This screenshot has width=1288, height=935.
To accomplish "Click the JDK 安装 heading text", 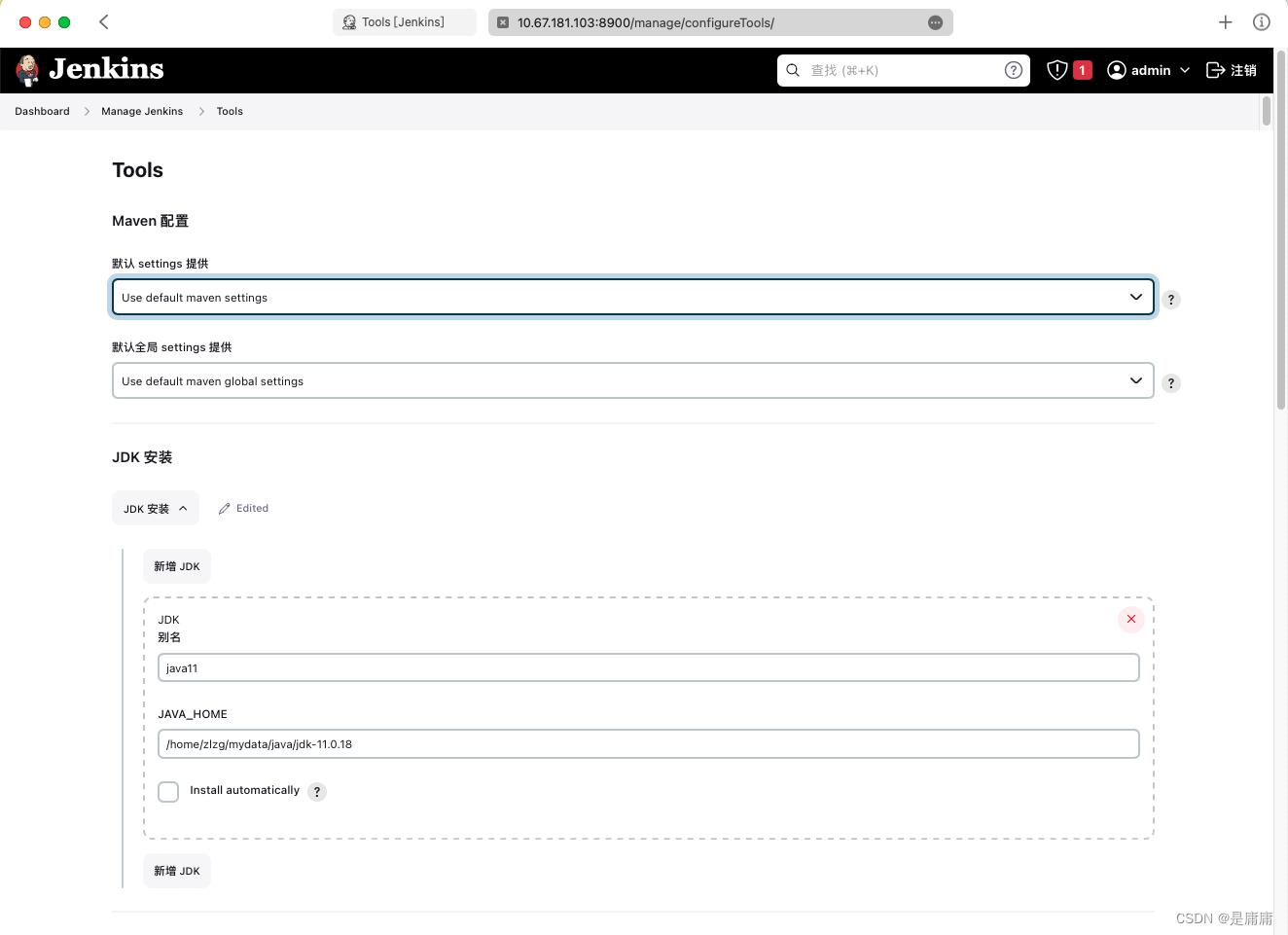I will click(x=142, y=457).
